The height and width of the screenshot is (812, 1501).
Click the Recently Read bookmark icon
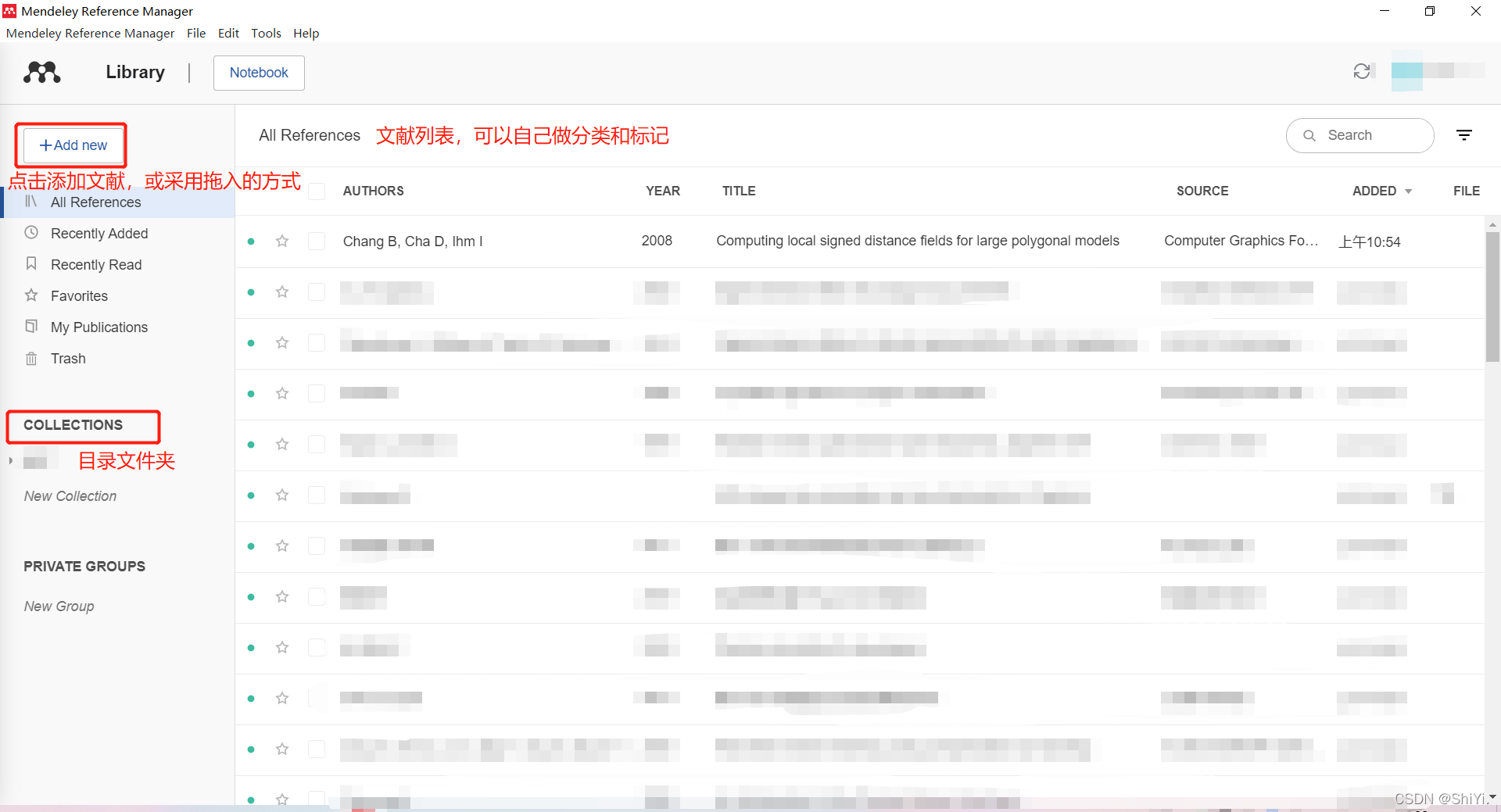tap(31, 263)
